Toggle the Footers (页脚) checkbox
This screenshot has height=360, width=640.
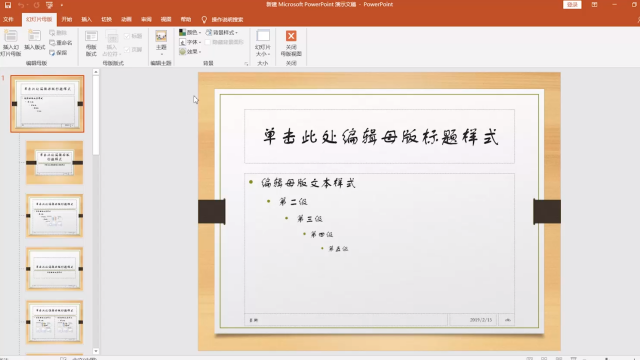(127, 49)
